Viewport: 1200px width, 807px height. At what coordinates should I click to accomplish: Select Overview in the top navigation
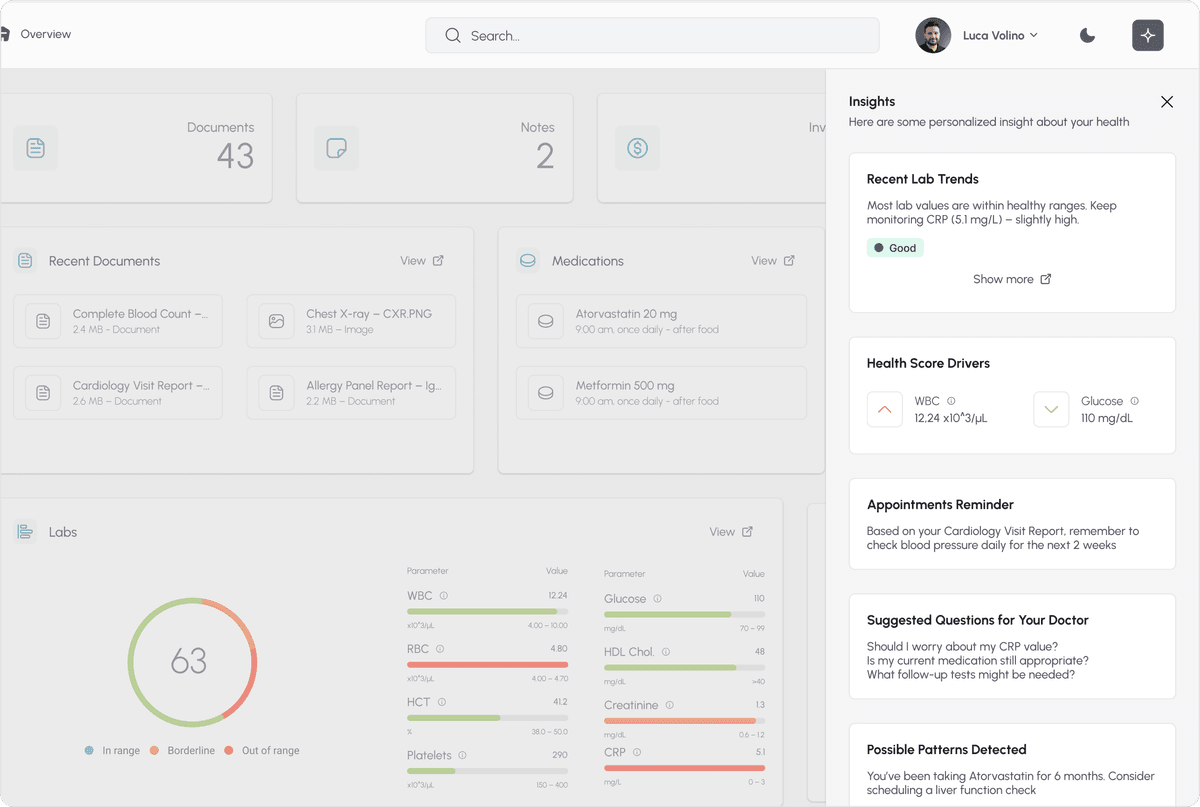point(44,33)
